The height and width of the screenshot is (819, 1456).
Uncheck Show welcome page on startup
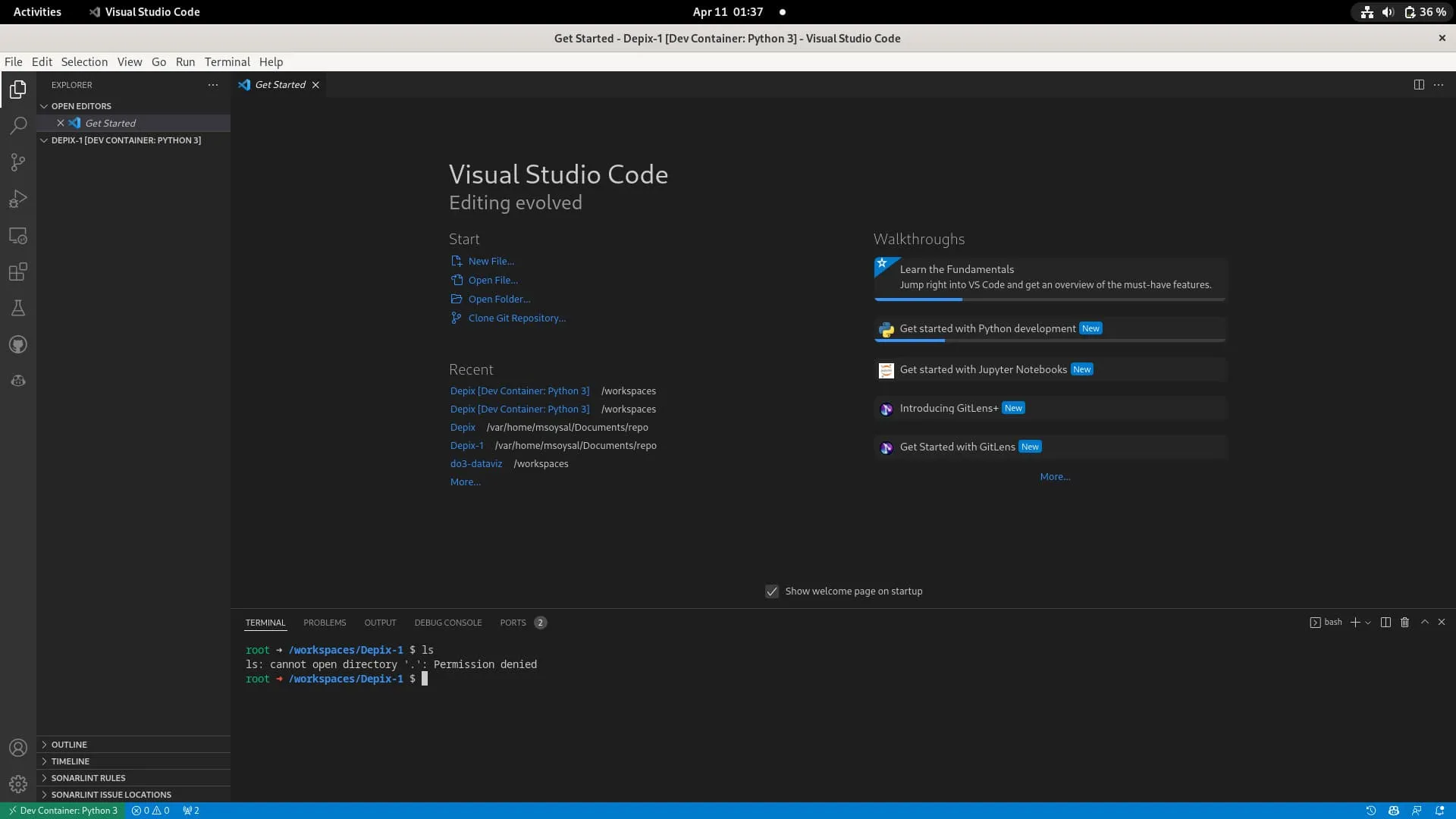coord(772,591)
